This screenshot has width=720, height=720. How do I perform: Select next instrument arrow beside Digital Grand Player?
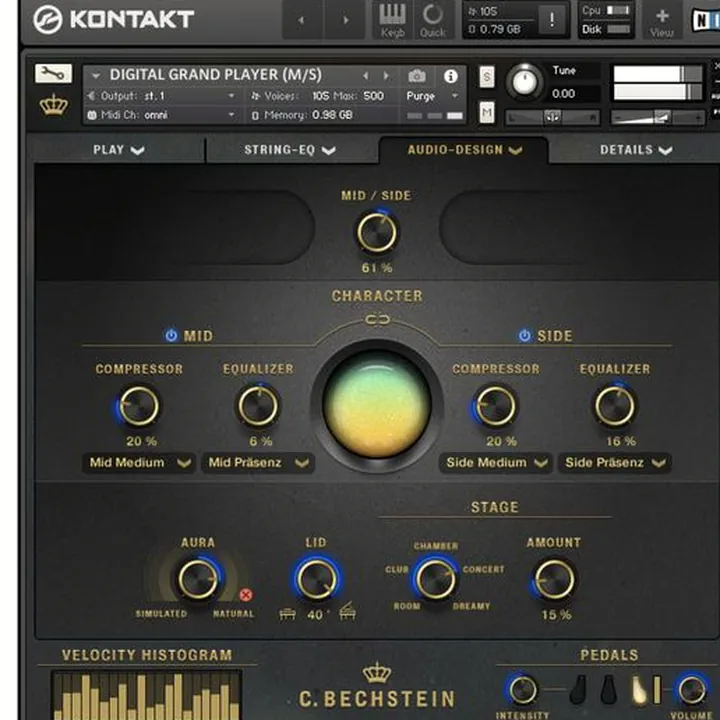coord(386,76)
